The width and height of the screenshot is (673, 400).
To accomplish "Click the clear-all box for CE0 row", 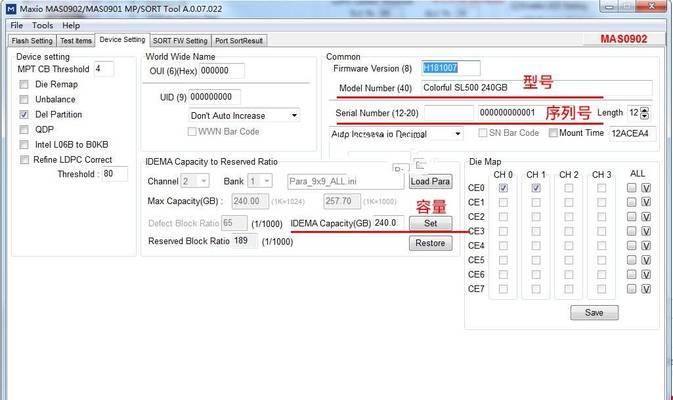I will pos(631,188).
